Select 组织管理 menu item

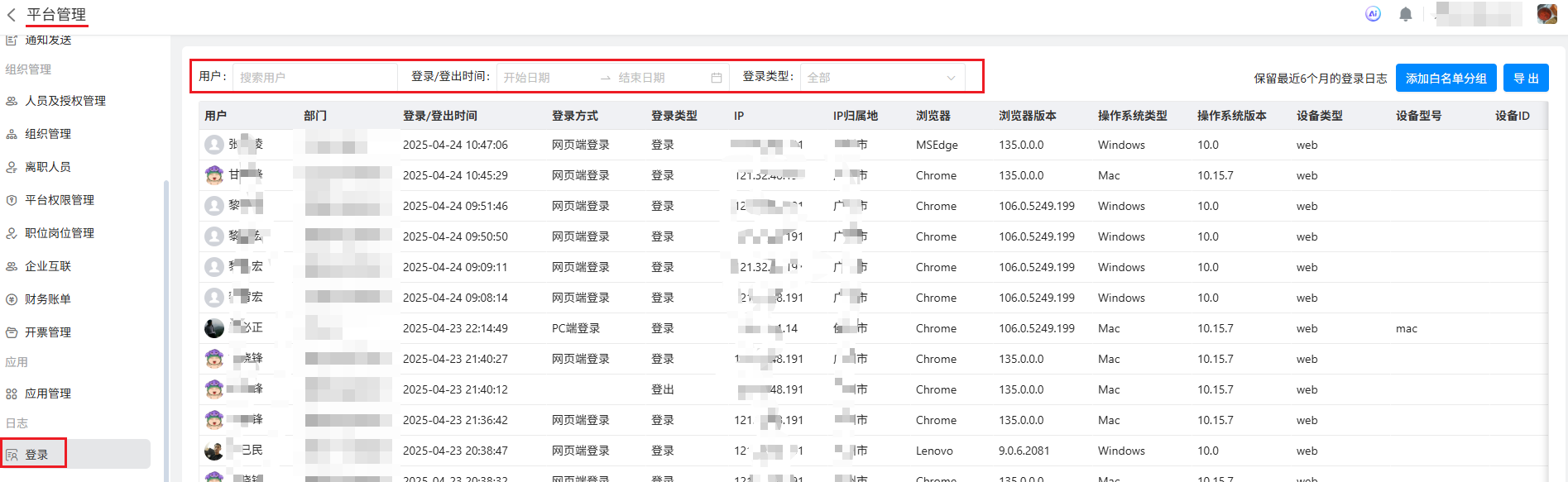point(48,134)
